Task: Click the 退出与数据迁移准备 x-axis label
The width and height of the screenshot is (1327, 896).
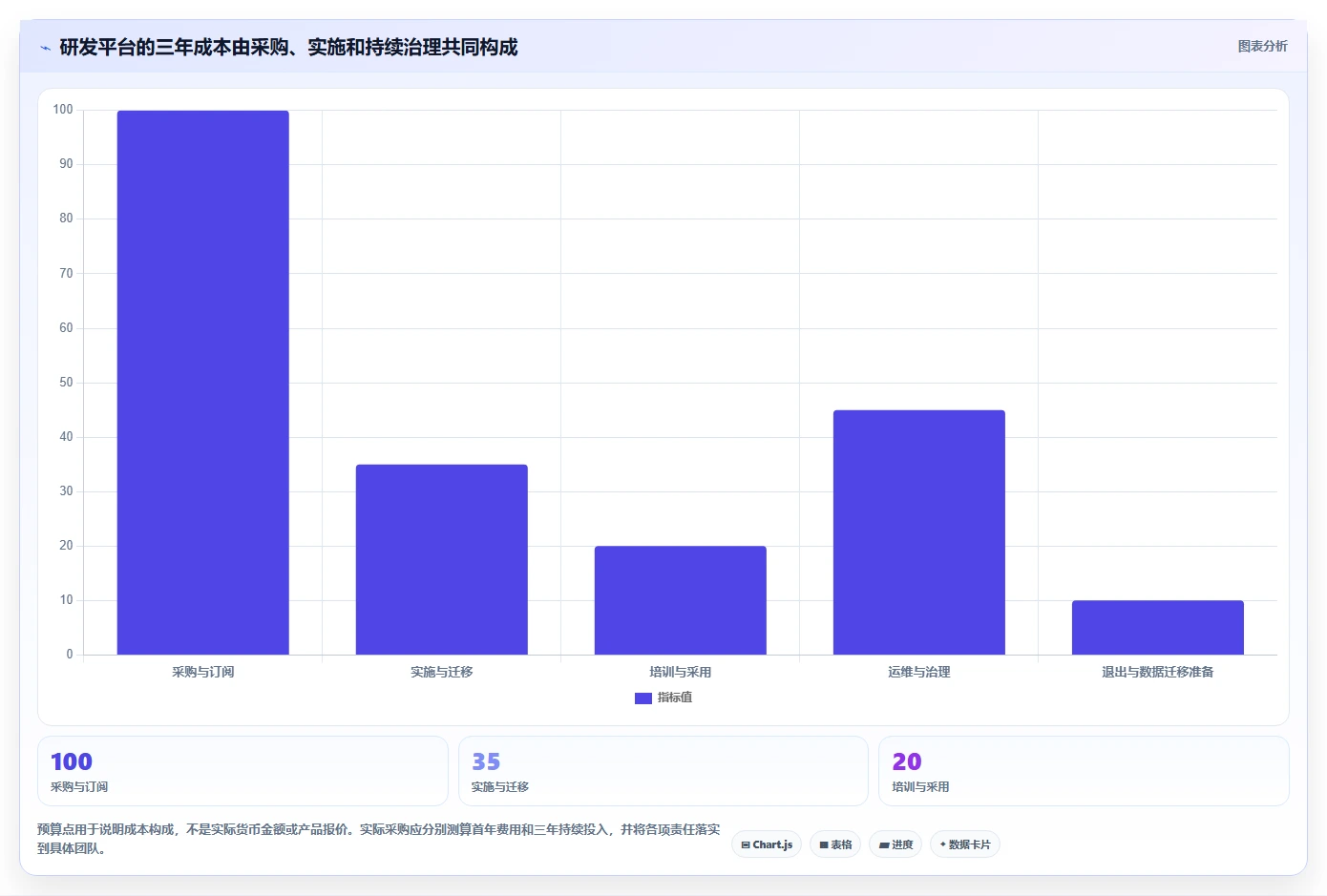Action: (1158, 672)
